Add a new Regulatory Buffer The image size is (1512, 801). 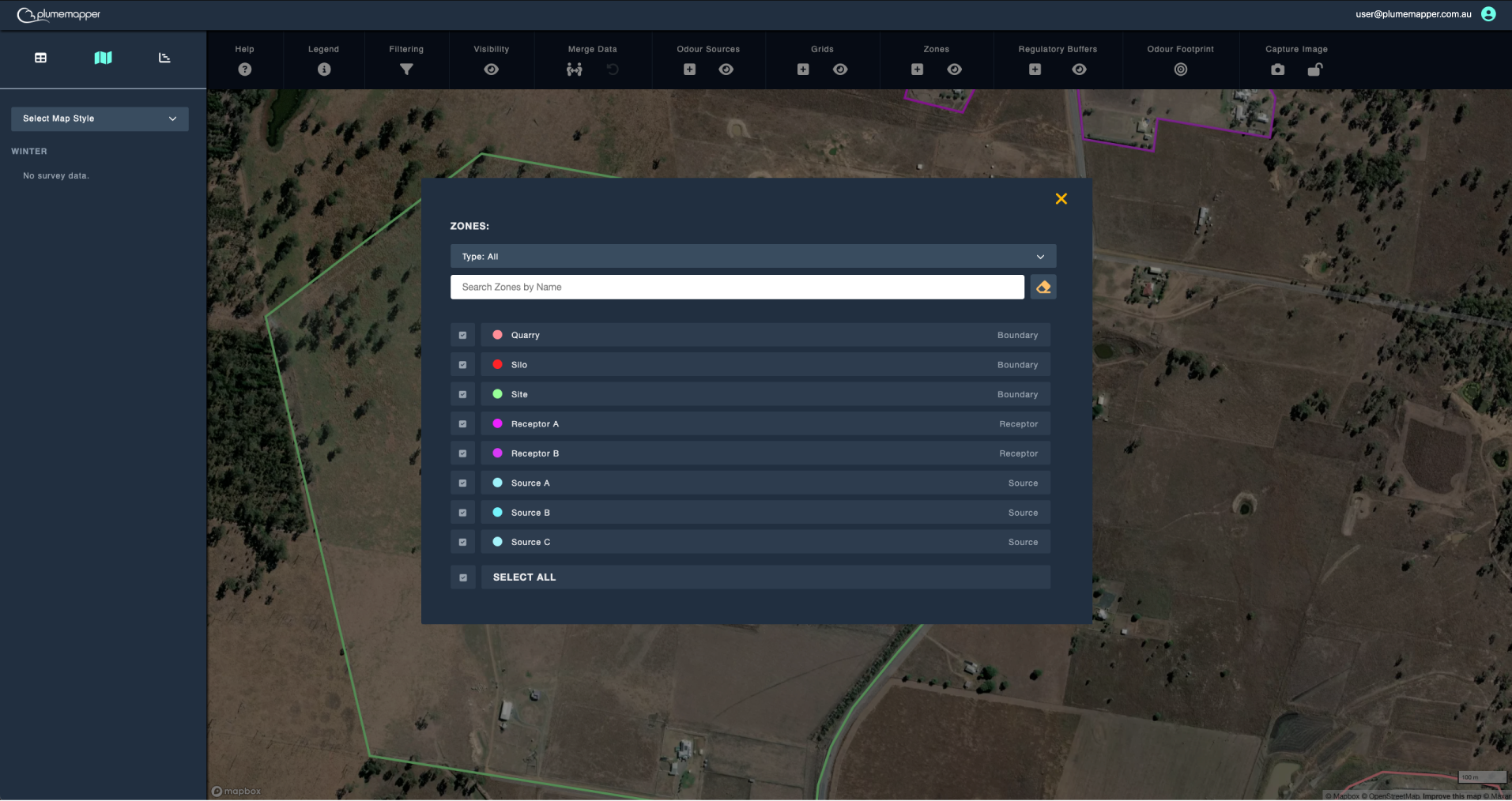[x=1035, y=70]
